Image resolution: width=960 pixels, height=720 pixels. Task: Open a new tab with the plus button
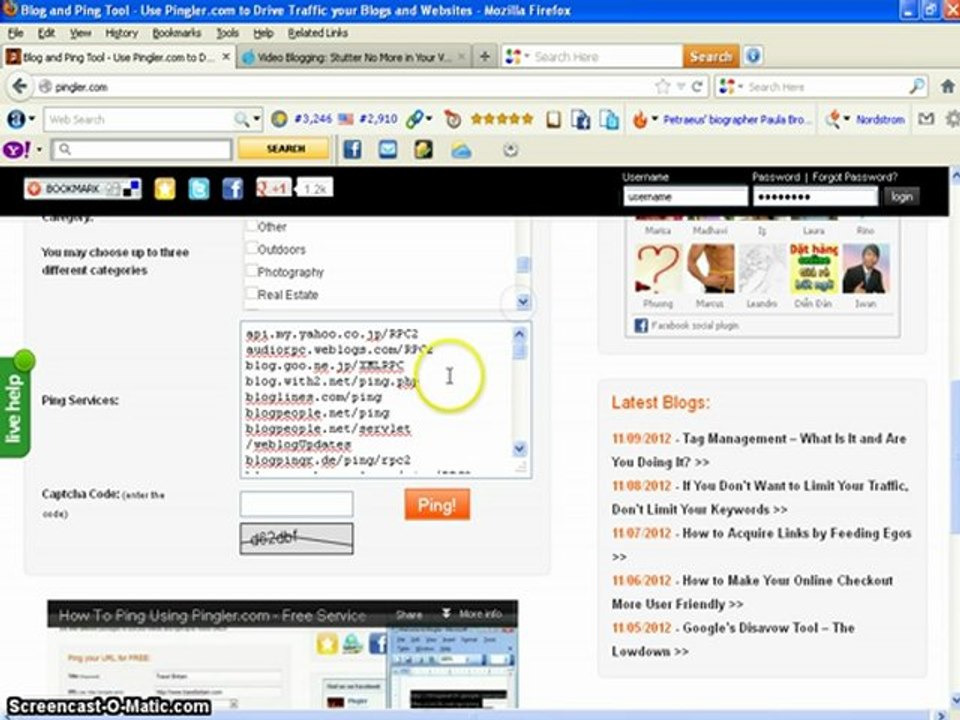coord(484,57)
